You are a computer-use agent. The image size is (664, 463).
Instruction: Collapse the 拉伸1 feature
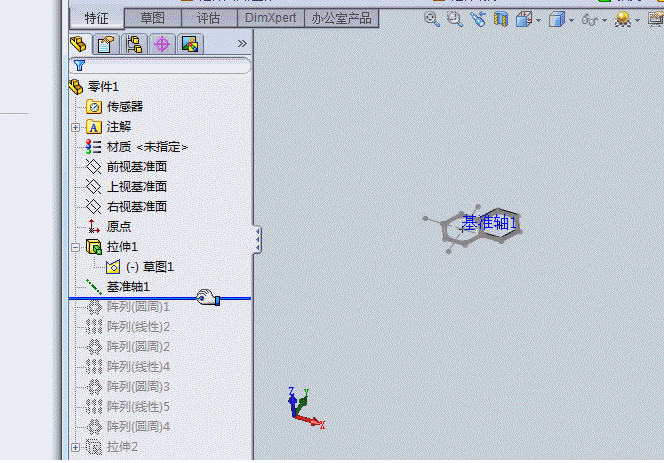click(75, 247)
